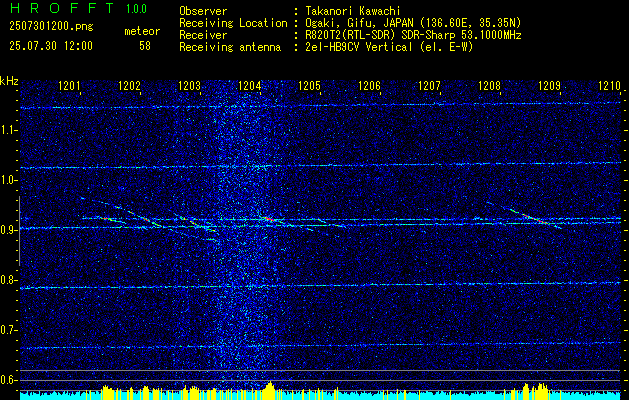Image resolution: width=629 pixels, height=400 pixels.
Task: Click the 1208 time marker
Action: tap(490, 86)
